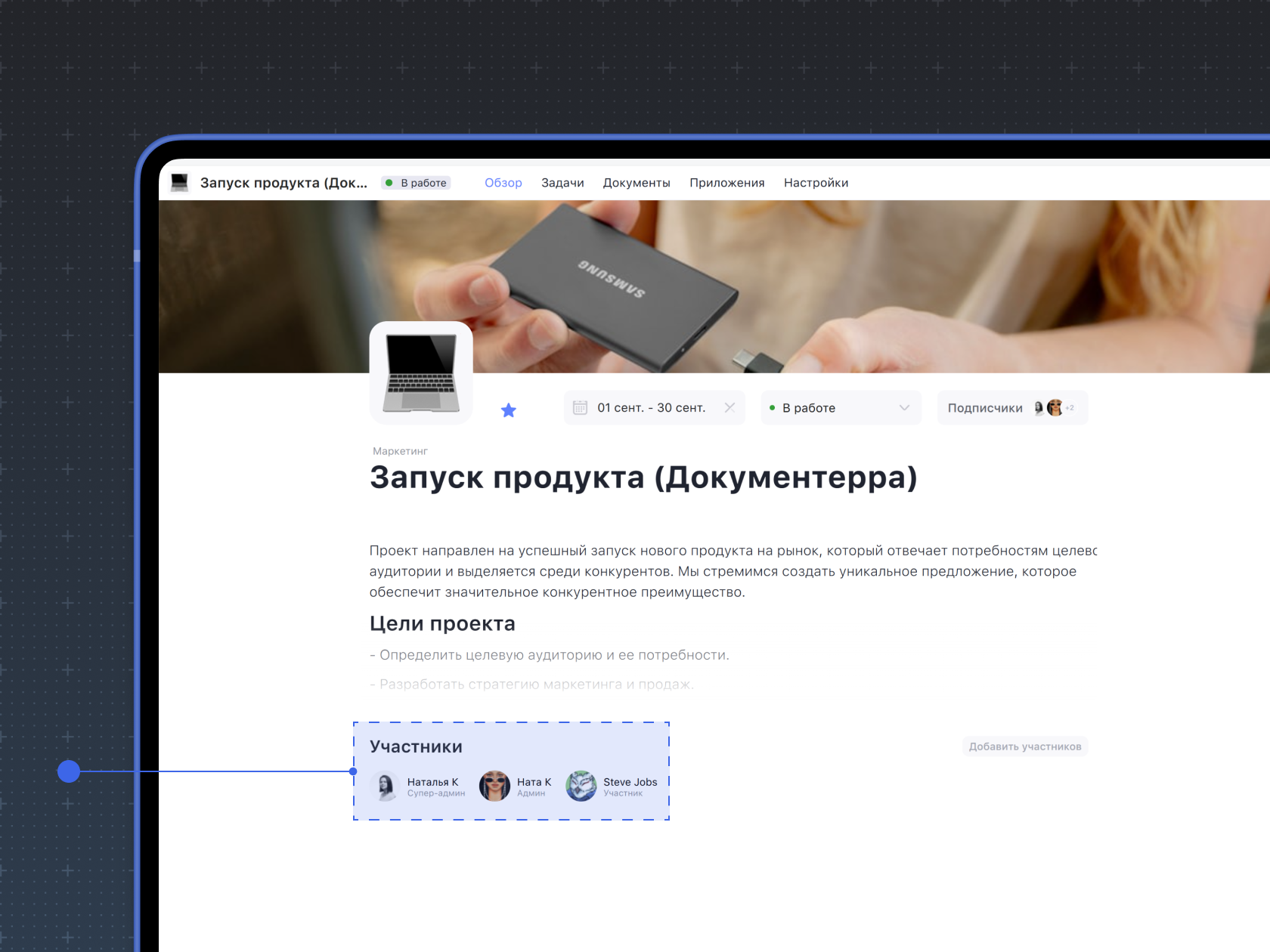Click the В работе badge in header
Viewport: 1270px width, 952px height.
[417, 183]
